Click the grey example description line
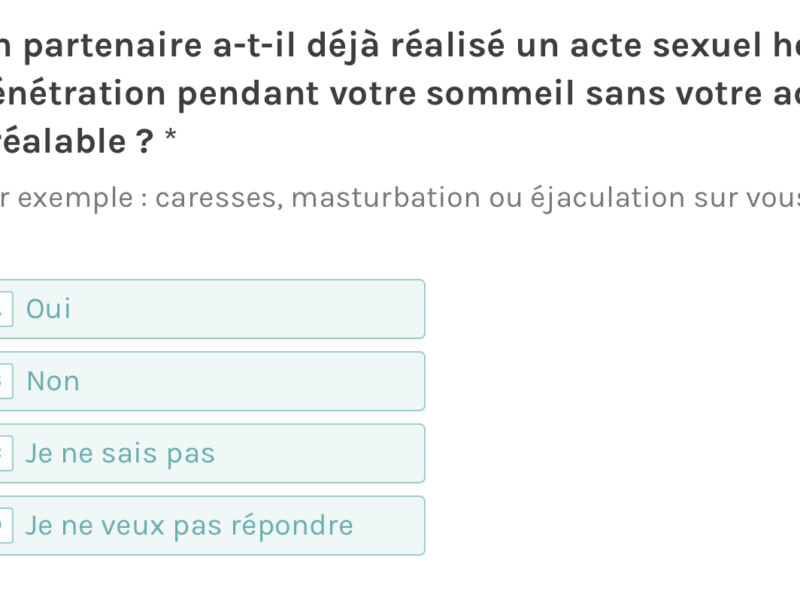Image resolution: width=800 pixels, height=600 pixels. coord(400,198)
